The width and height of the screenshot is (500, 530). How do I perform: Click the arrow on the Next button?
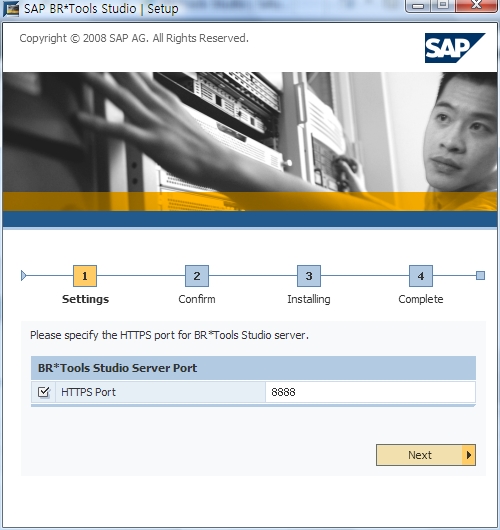point(469,455)
